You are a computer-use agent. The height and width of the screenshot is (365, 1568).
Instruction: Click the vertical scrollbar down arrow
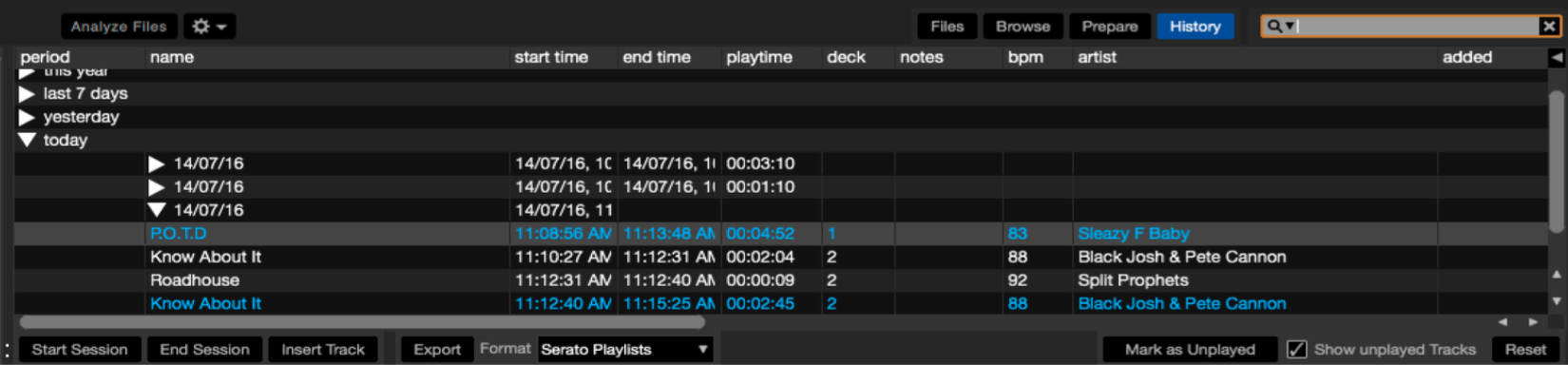click(1557, 300)
